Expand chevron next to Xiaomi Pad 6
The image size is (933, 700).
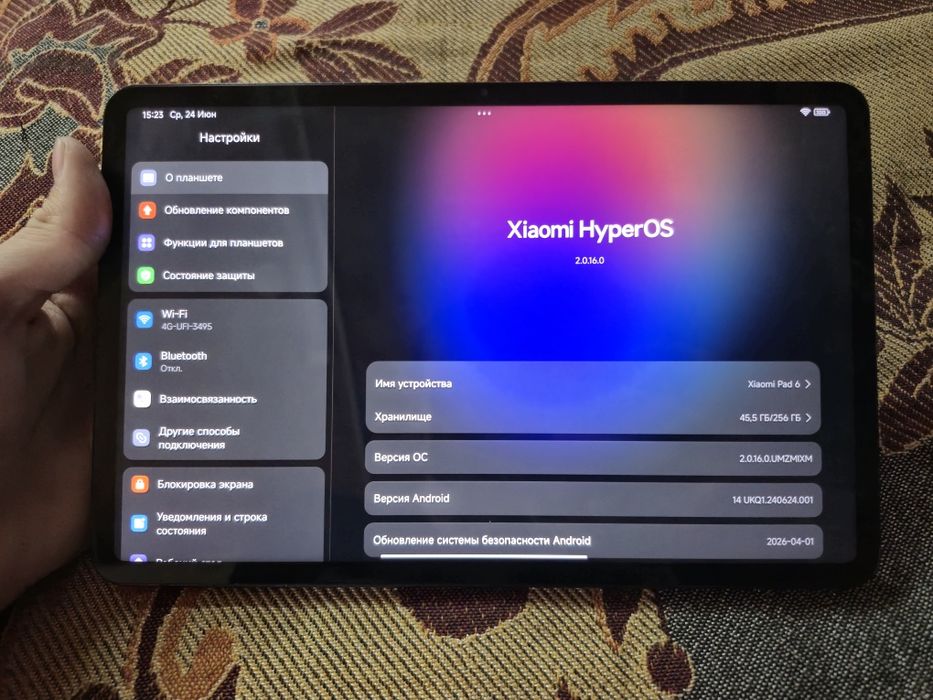pyautogui.click(x=808, y=384)
